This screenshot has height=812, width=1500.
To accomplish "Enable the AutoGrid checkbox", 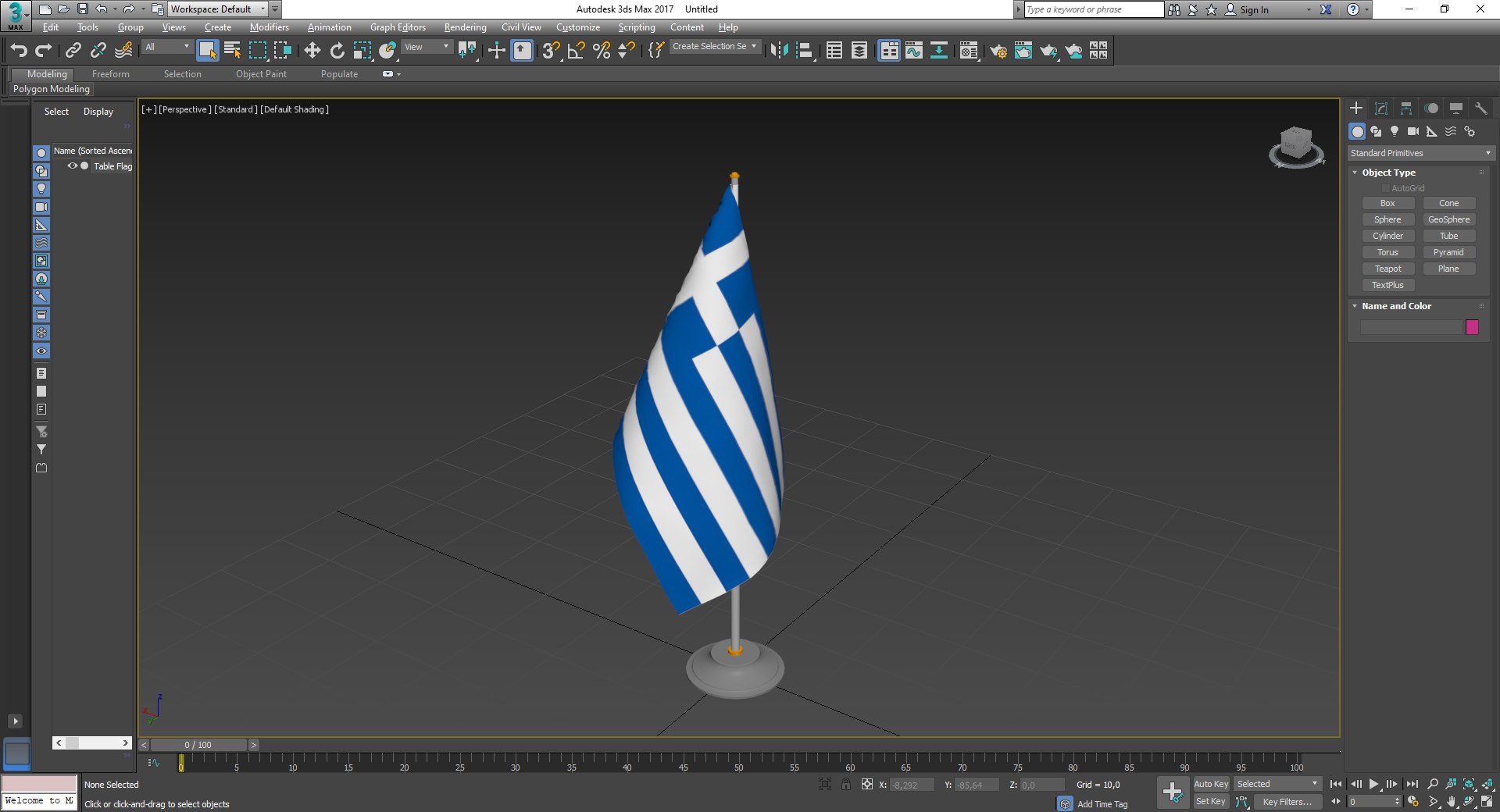I will pyautogui.click(x=1385, y=188).
